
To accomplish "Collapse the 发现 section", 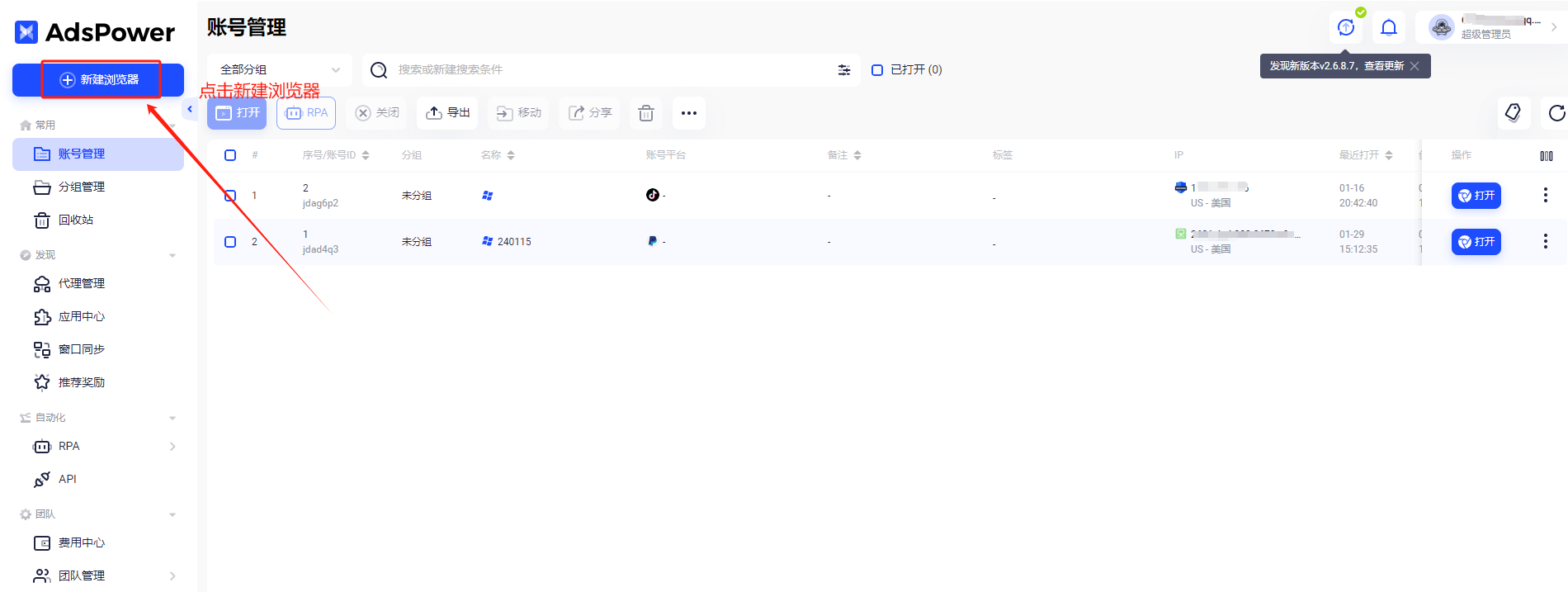I will point(172,255).
